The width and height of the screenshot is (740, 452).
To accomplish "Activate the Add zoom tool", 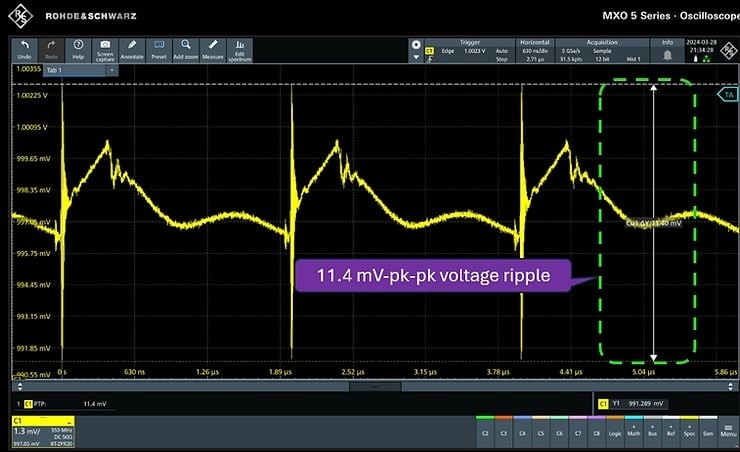I will 186,50.
